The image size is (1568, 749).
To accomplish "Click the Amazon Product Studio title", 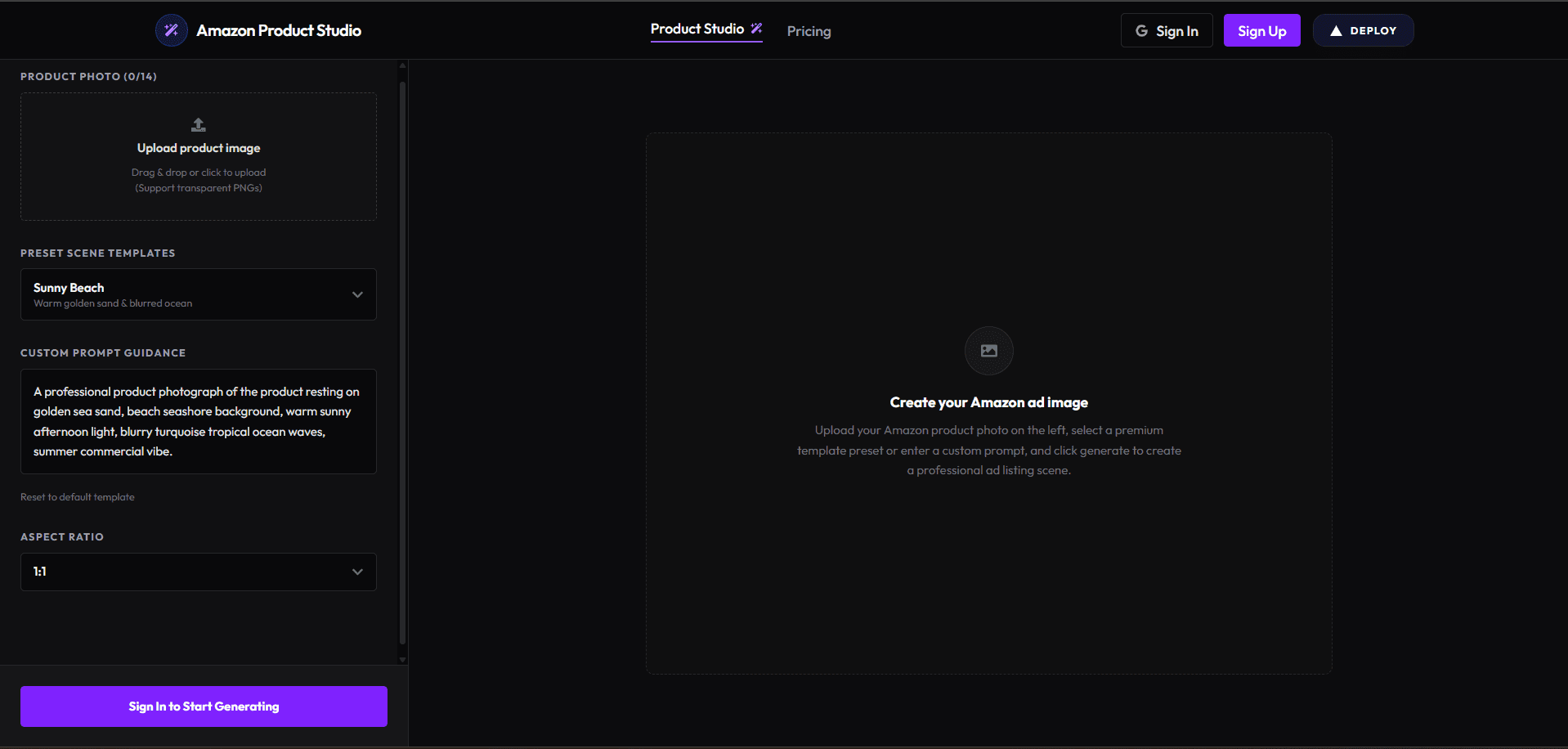I will pos(279,30).
